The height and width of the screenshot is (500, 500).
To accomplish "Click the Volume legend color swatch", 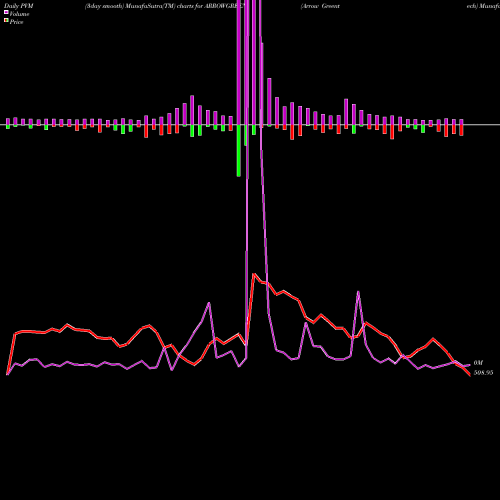I will pyautogui.click(x=6, y=12).
